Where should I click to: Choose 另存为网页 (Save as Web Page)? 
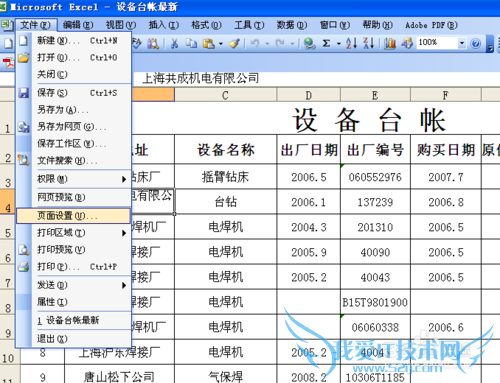(73, 127)
